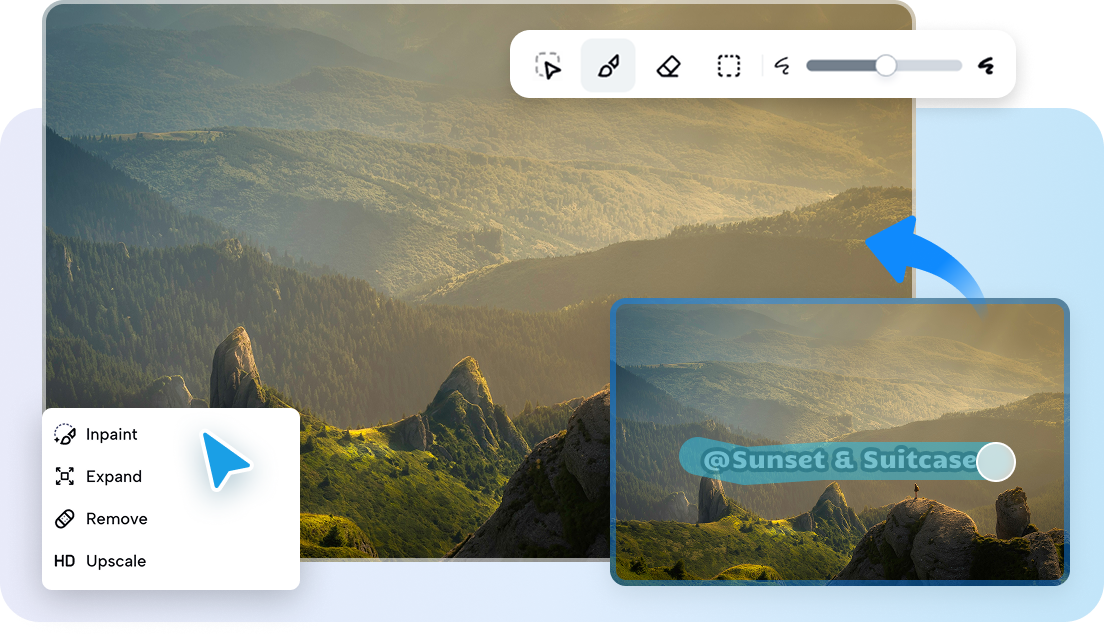Viewport: 1104px width, 639px height.
Task: Click the brush size slider handle
Action: [x=884, y=65]
